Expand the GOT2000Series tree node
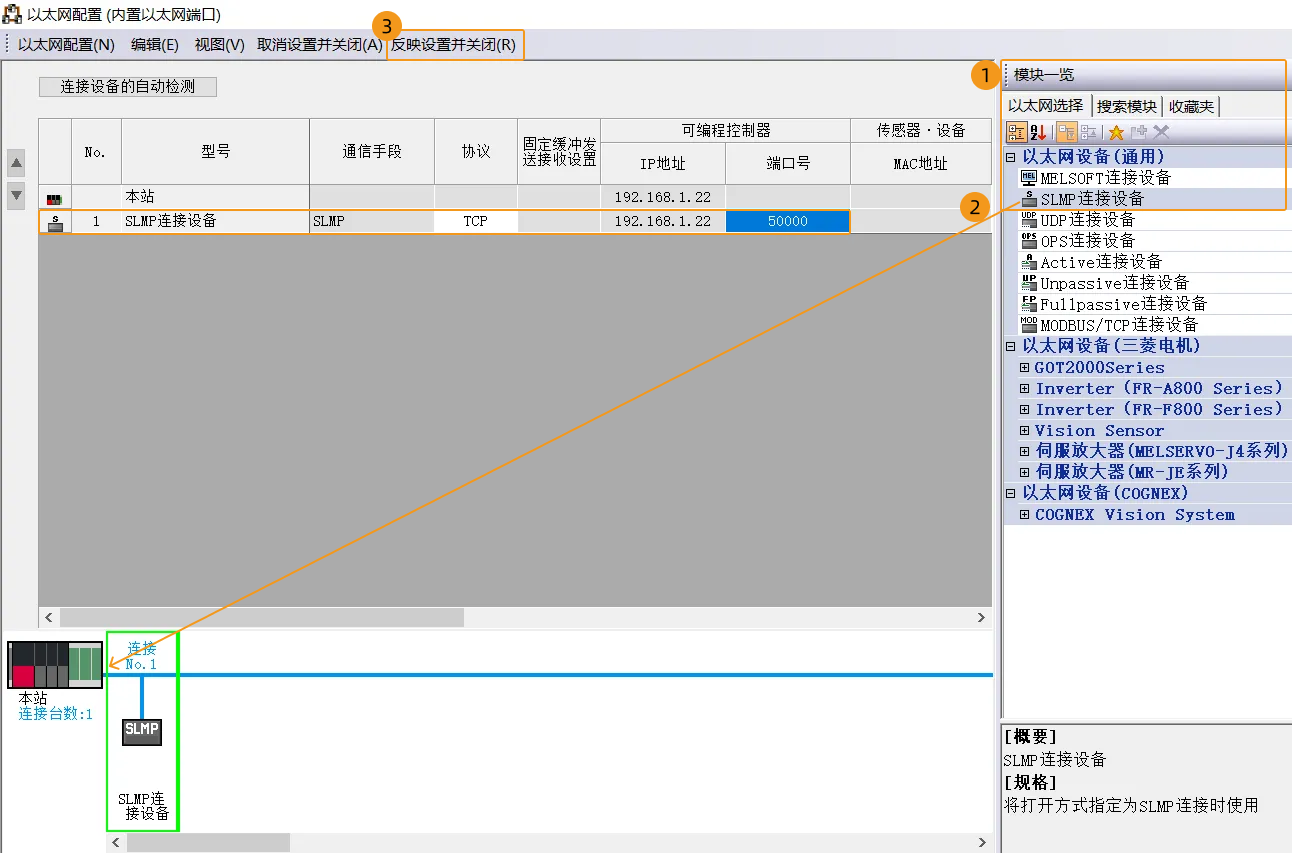 click(1024, 368)
